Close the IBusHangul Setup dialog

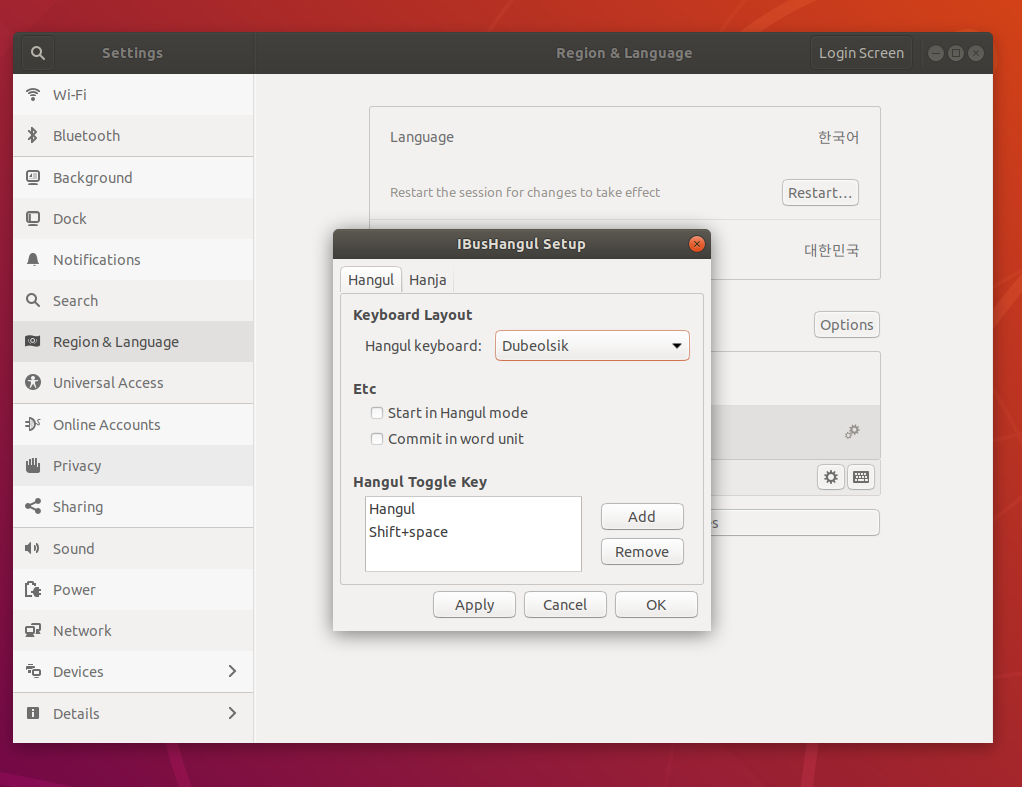coord(697,244)
